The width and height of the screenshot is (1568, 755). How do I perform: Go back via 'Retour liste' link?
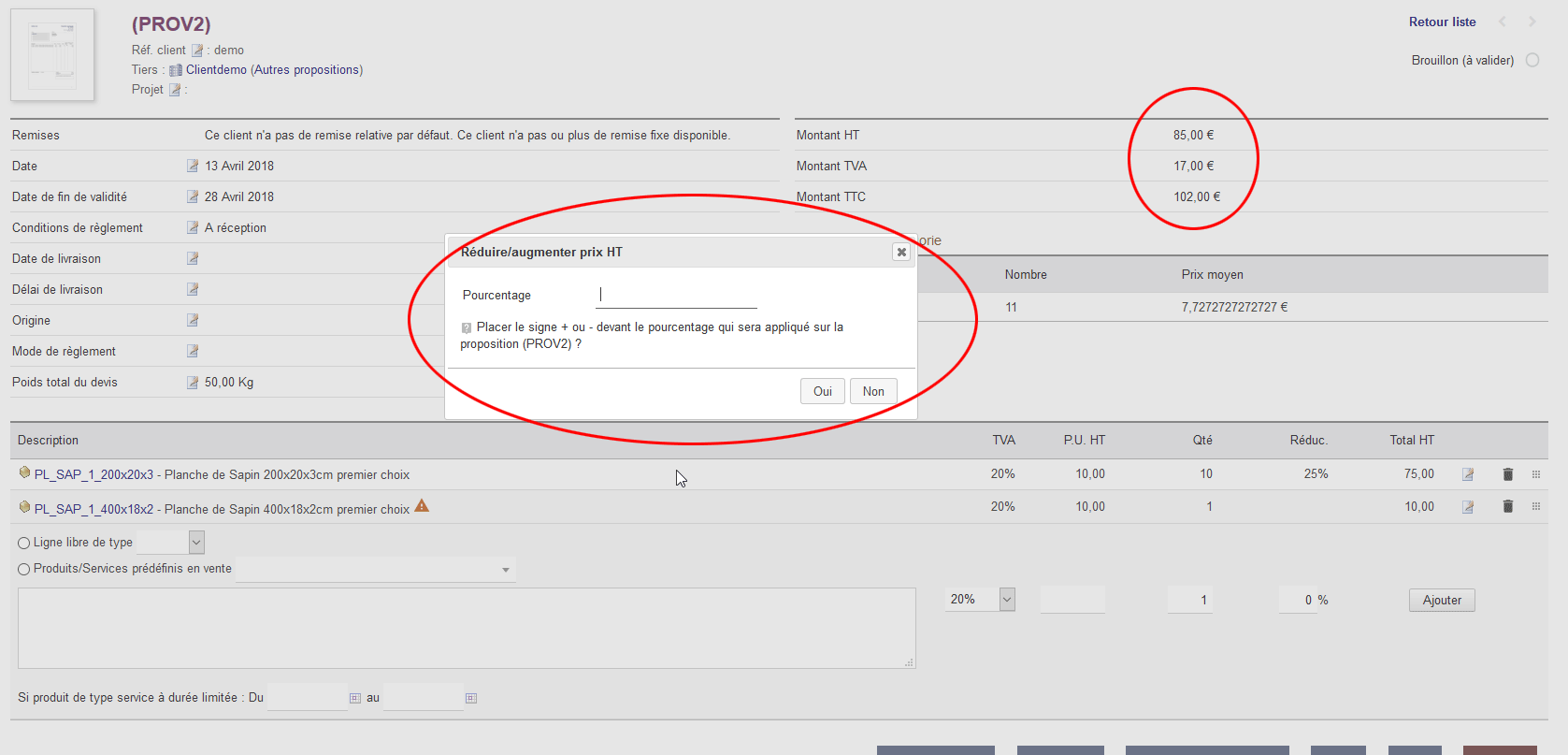click(1442, 22)
